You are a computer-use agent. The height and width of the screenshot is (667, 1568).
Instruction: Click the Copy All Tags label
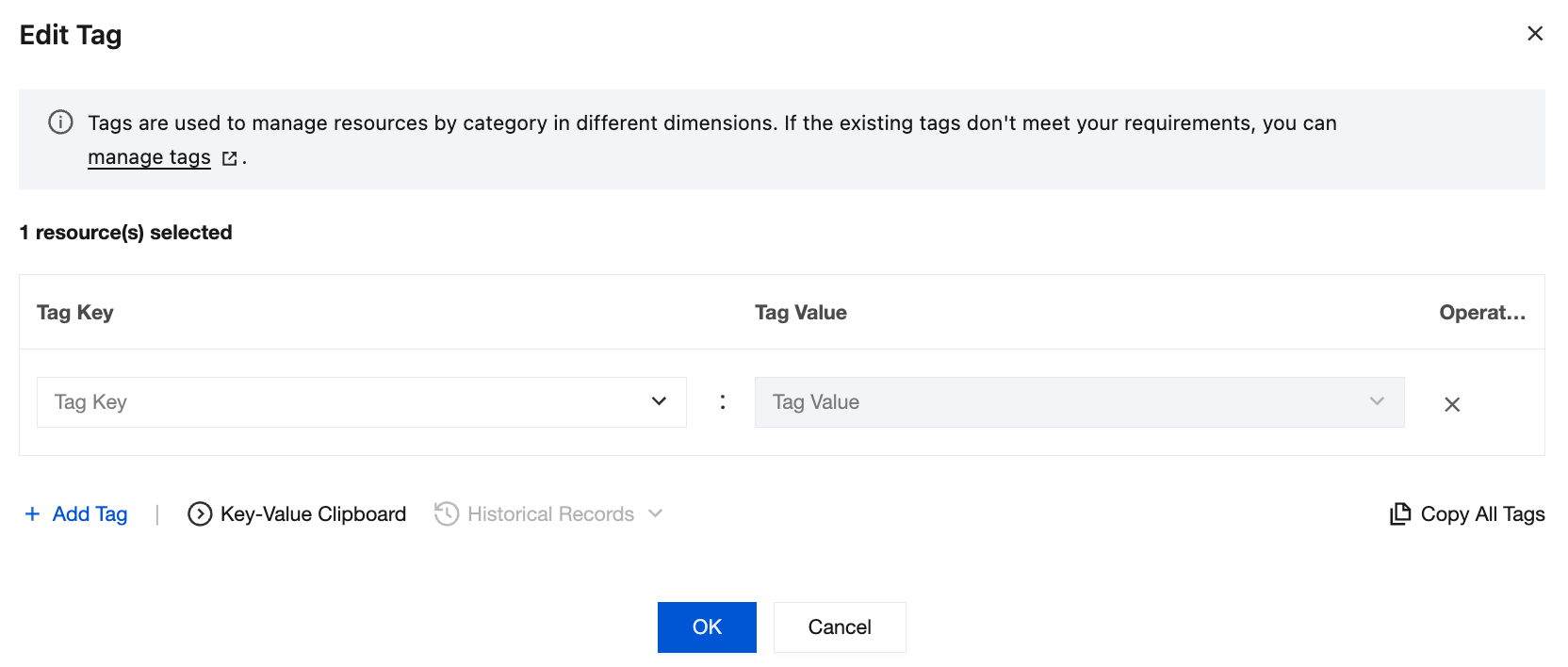click(1482, 514)
